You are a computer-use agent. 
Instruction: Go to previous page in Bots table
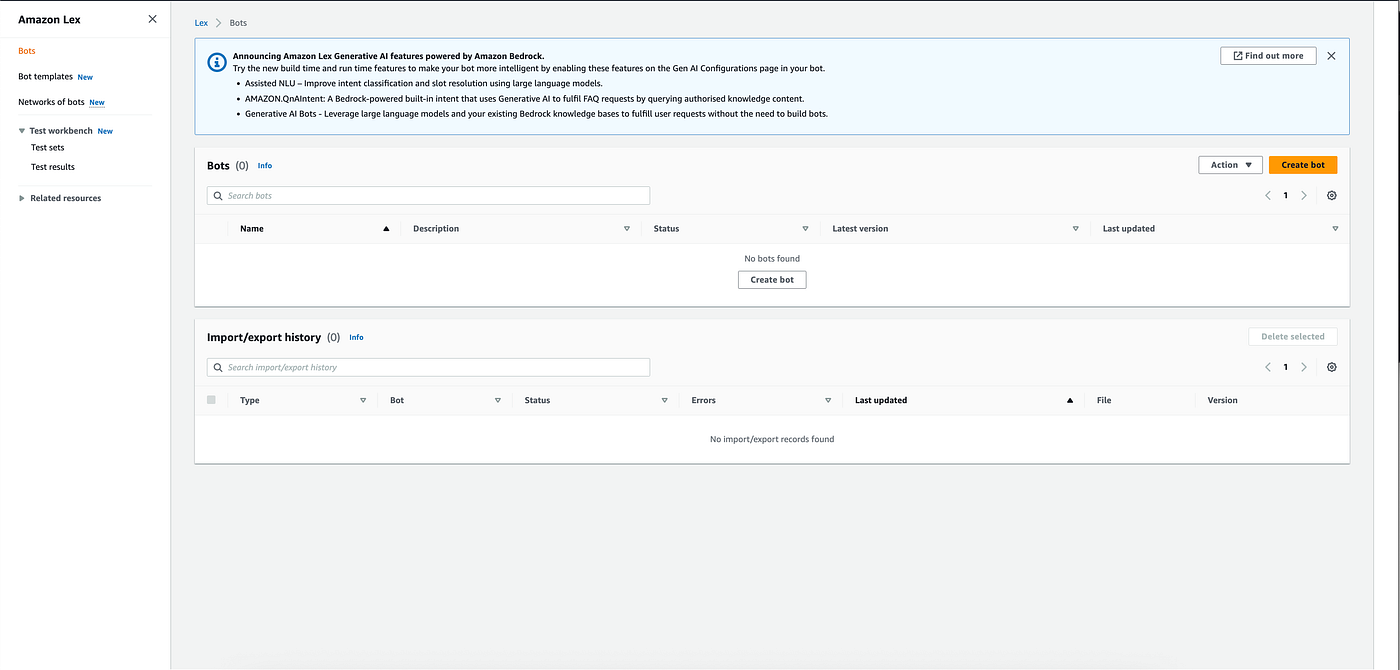(1268, 196)
